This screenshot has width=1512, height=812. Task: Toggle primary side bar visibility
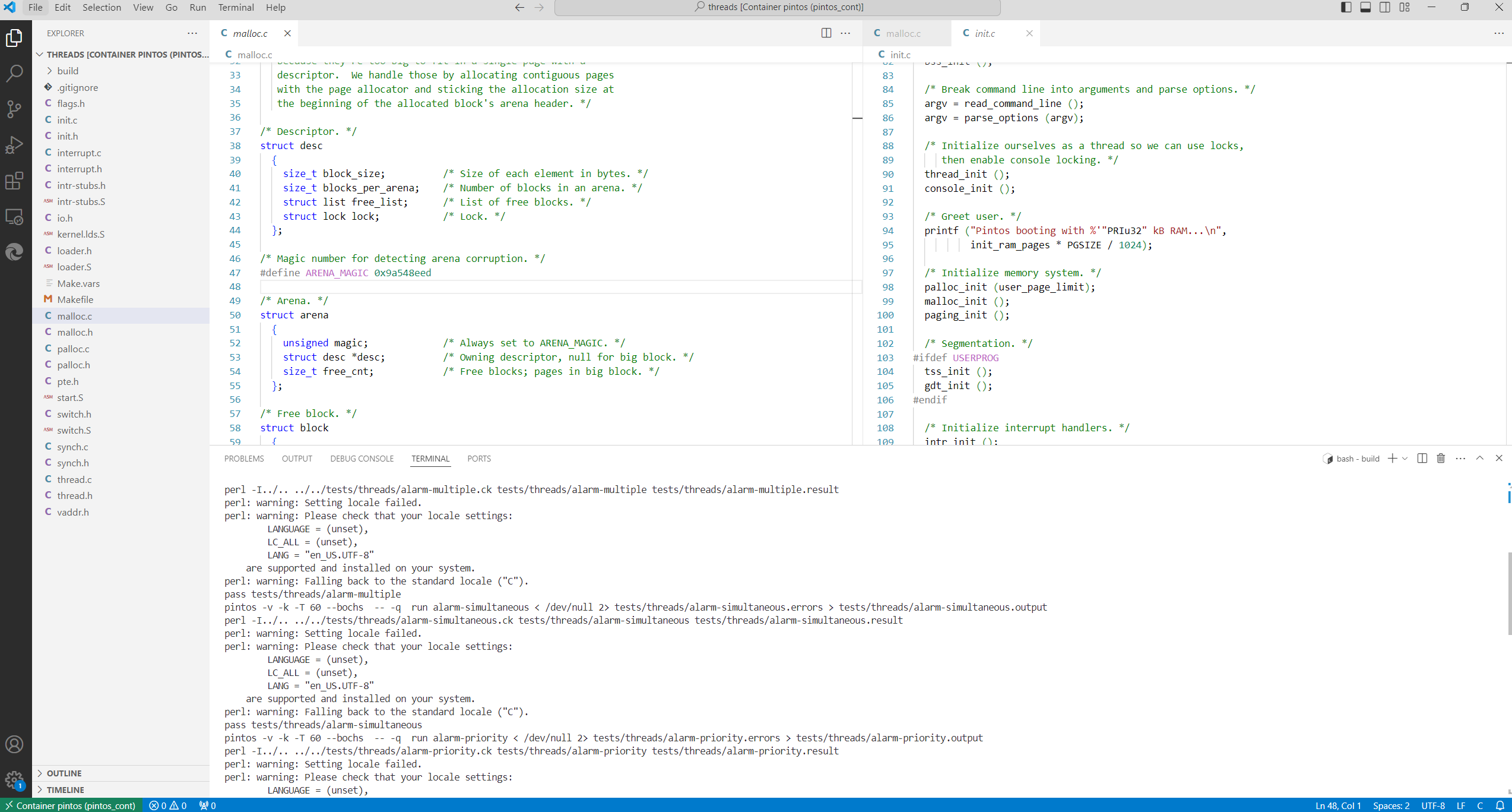pos(1346,7)
